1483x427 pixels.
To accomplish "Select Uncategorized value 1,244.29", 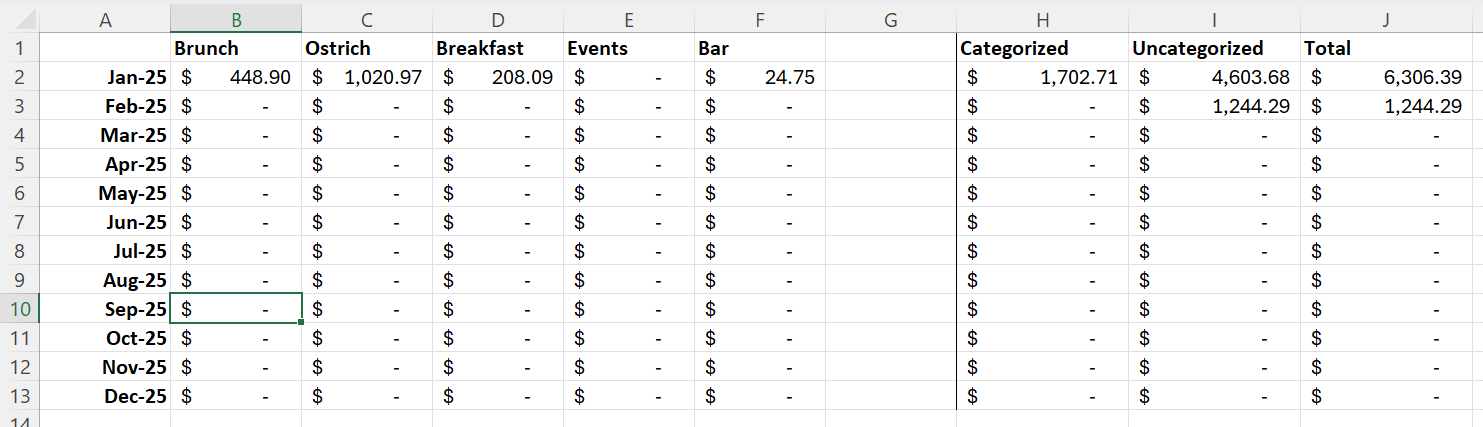I will point(1214,106).
